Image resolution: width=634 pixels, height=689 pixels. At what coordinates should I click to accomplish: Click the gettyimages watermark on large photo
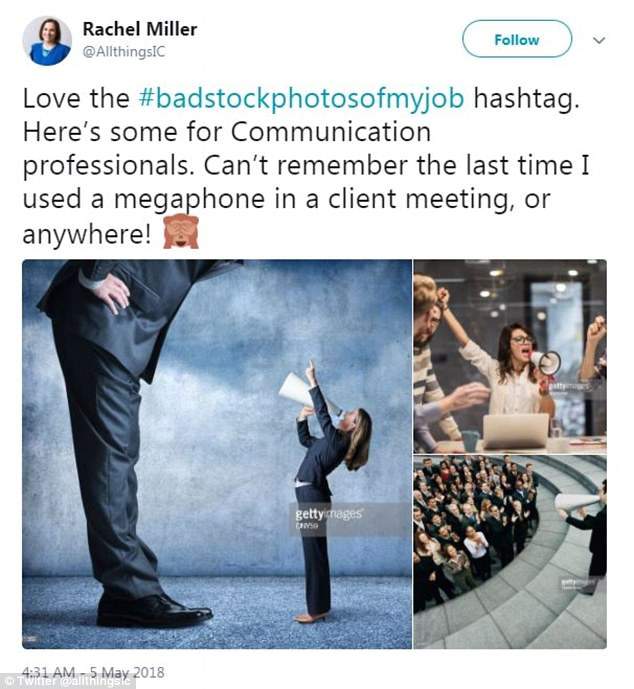click(x=329, y=518)
